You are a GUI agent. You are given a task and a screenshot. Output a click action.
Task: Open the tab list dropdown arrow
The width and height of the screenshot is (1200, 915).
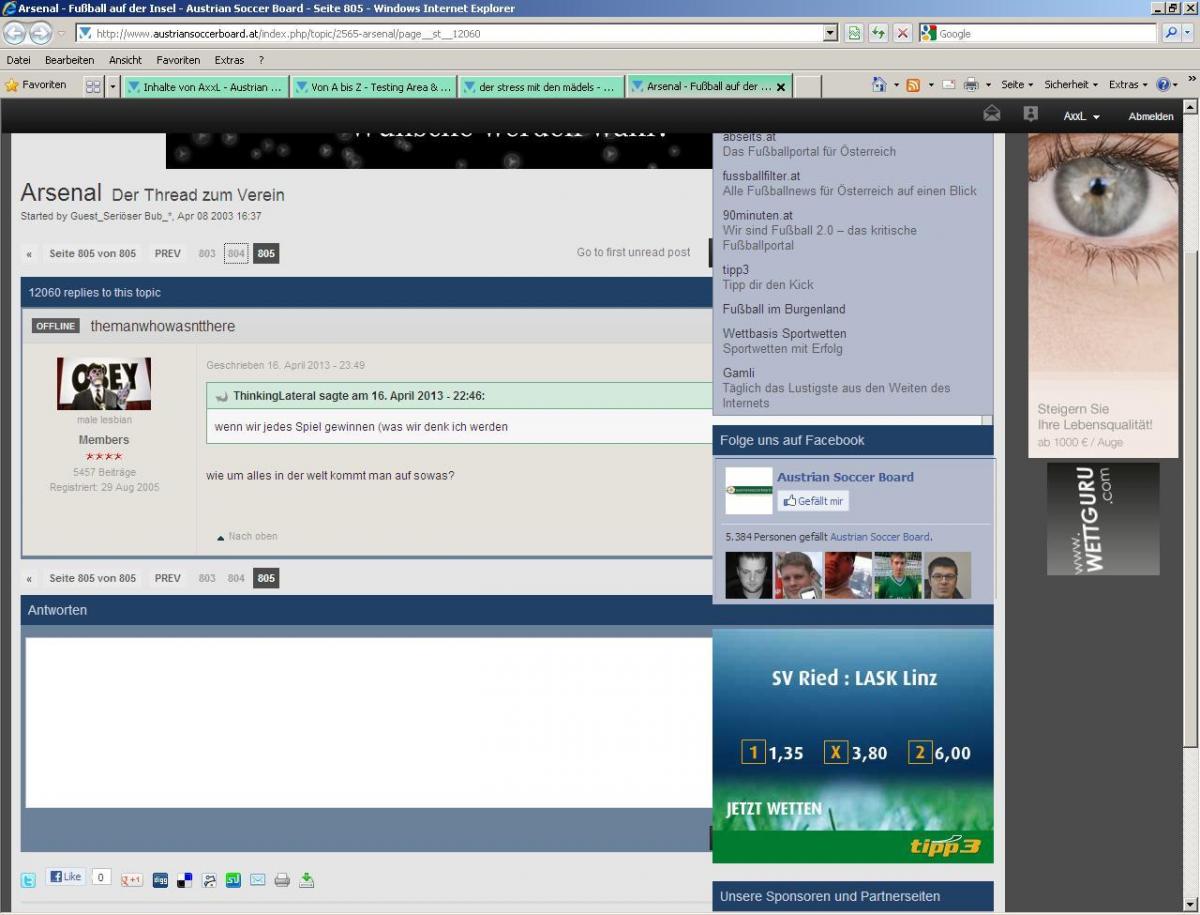tap(113, 86)
